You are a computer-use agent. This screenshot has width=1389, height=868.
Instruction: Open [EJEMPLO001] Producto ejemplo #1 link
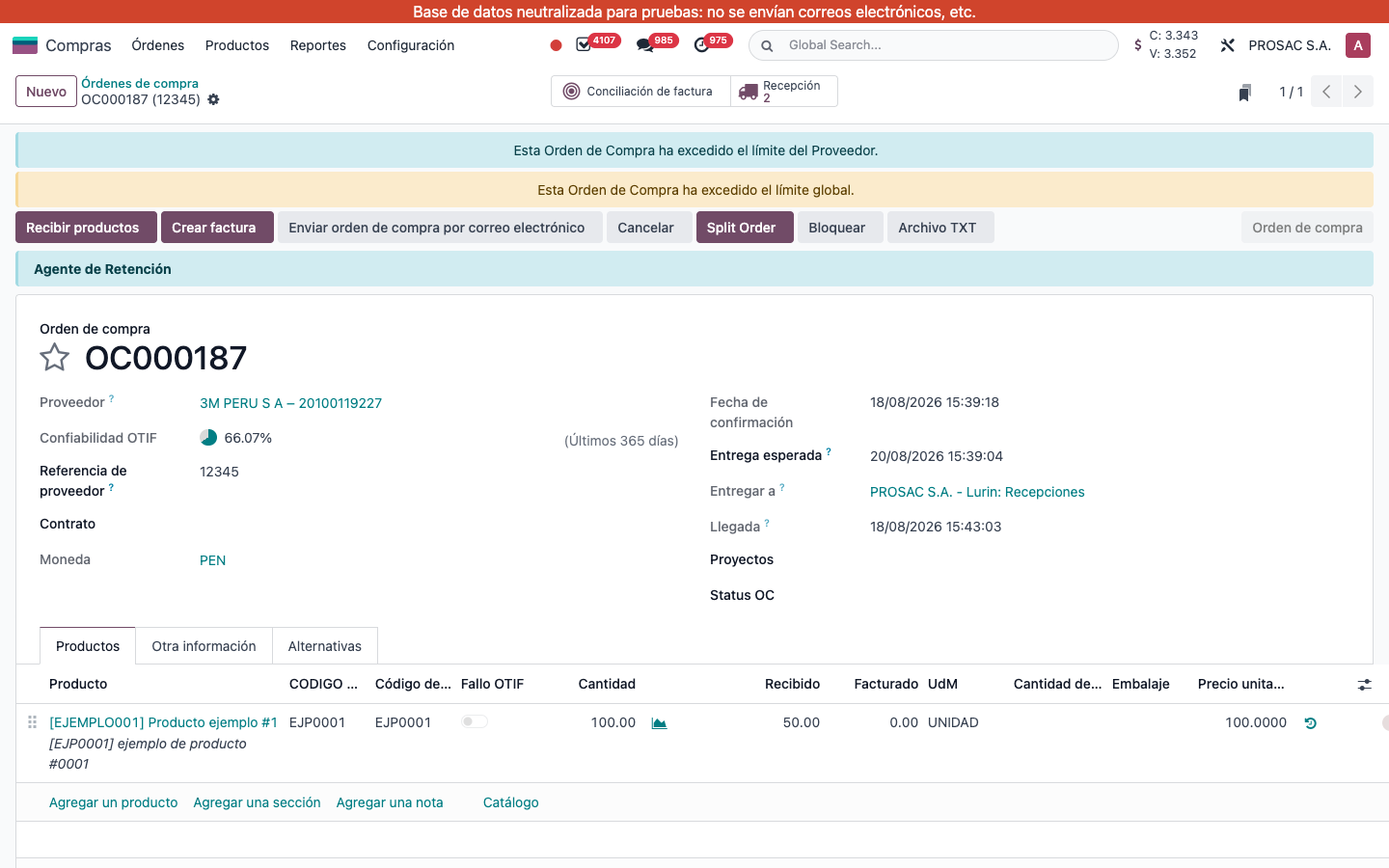[163, 722]
